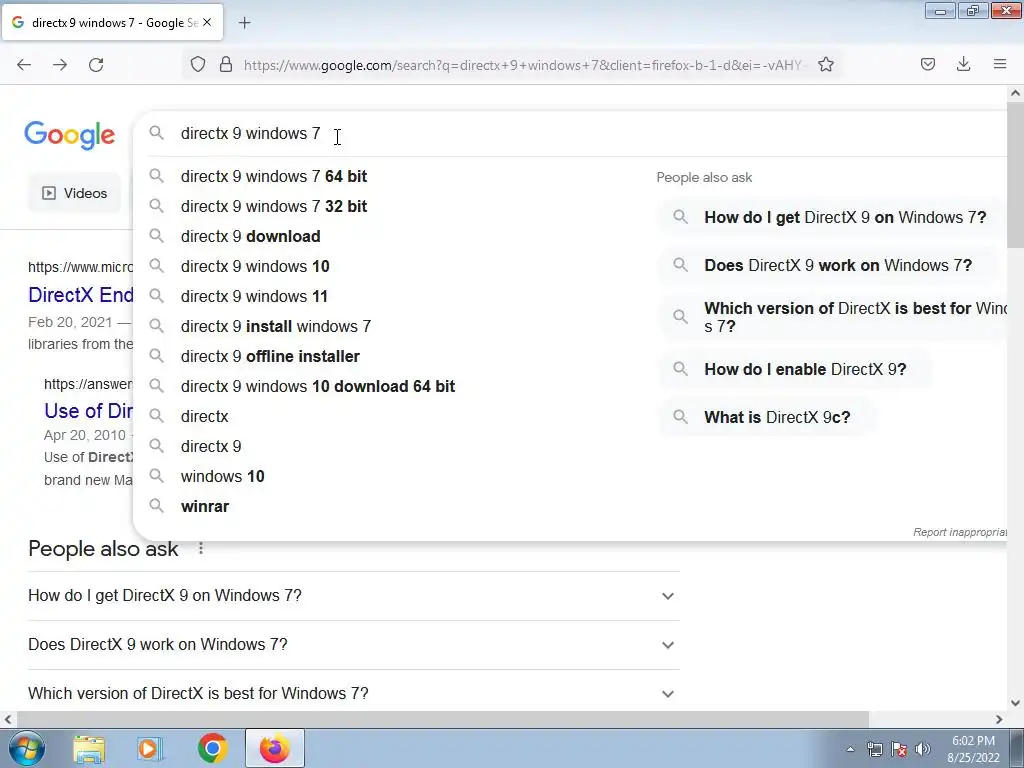
Task: Open the Firefox application menu
Action: click(x=1000, y=65)
